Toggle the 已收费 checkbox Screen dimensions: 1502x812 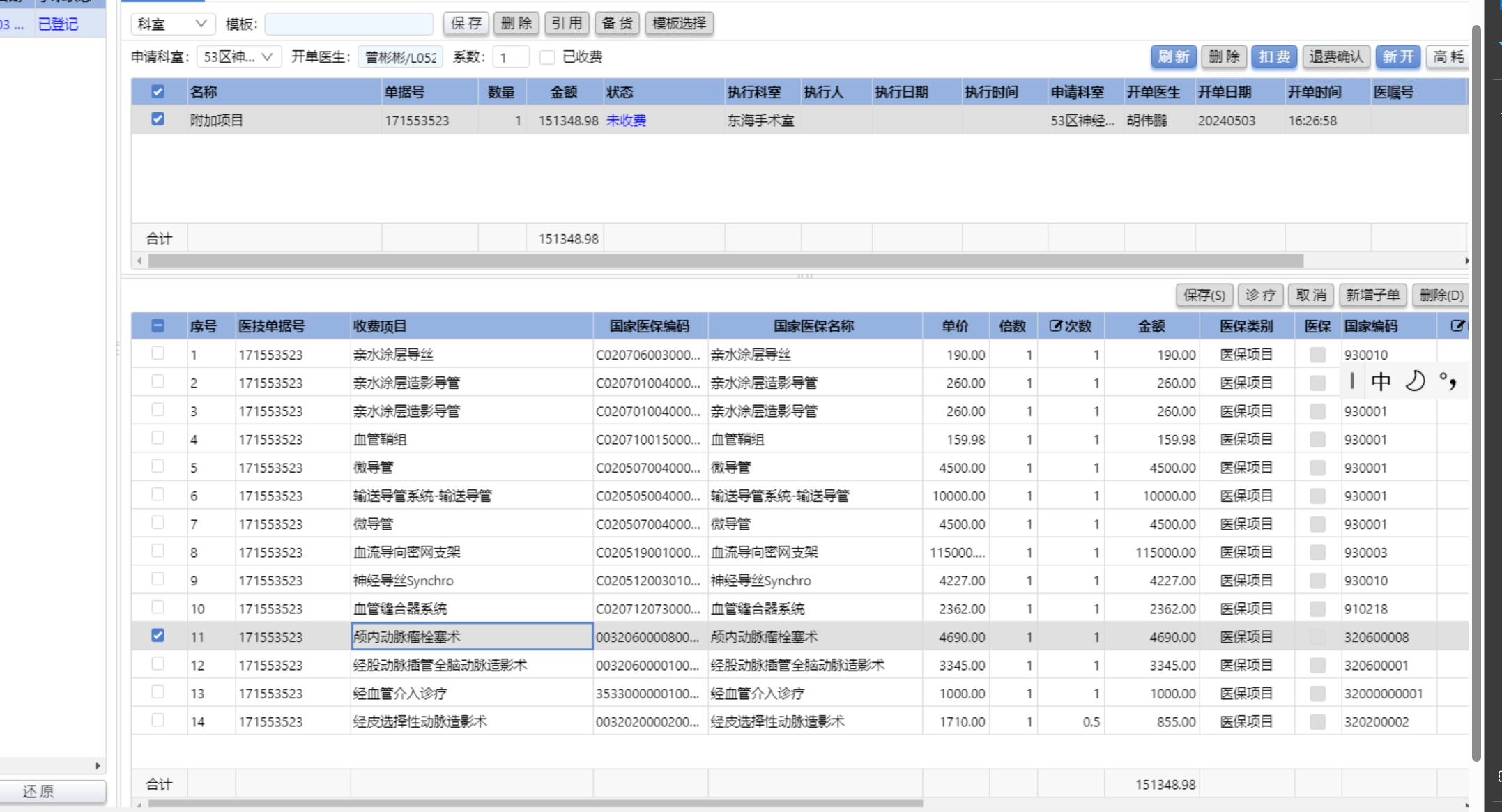547,57
